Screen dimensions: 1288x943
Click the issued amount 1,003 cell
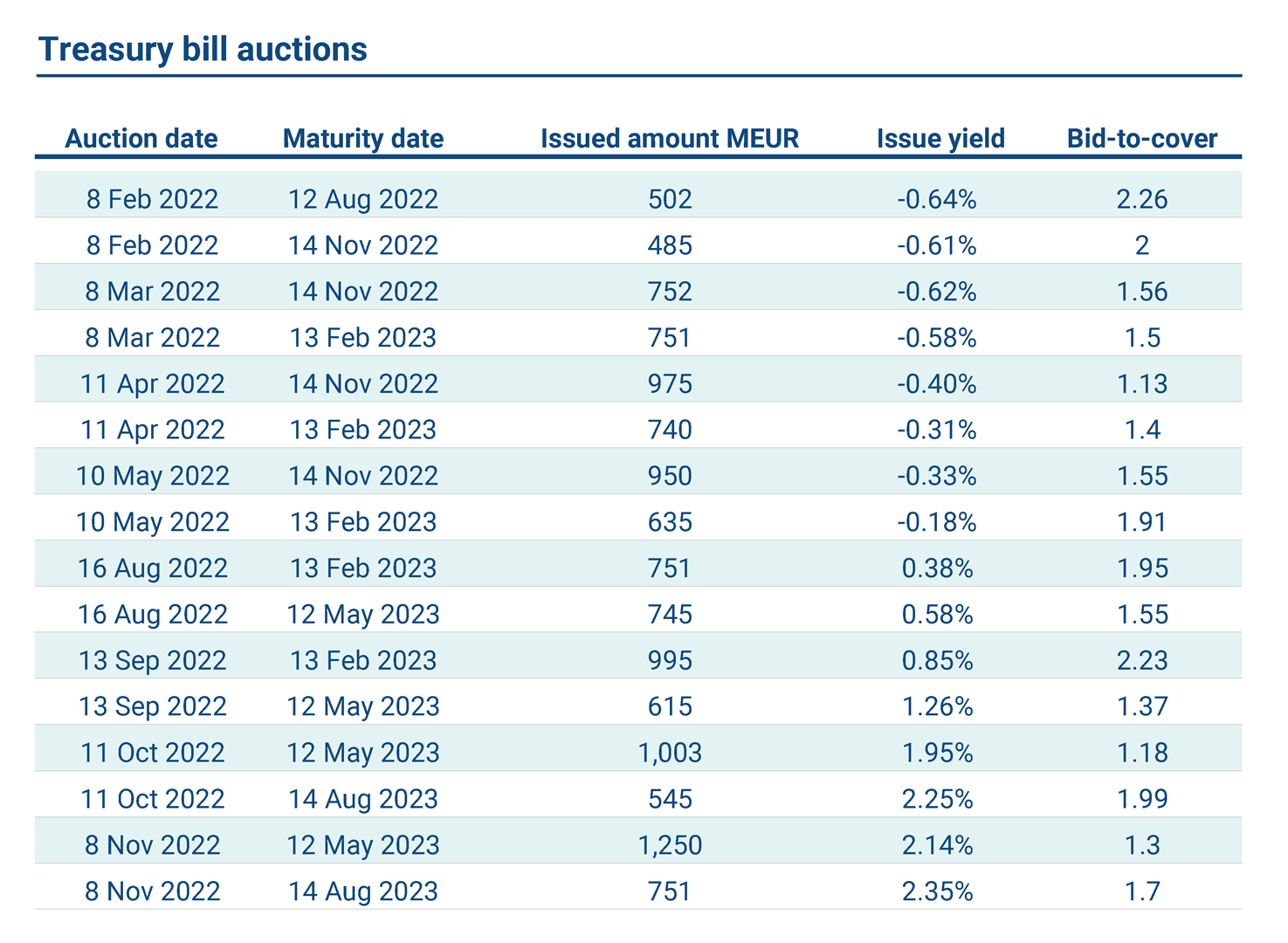point(670,753)
